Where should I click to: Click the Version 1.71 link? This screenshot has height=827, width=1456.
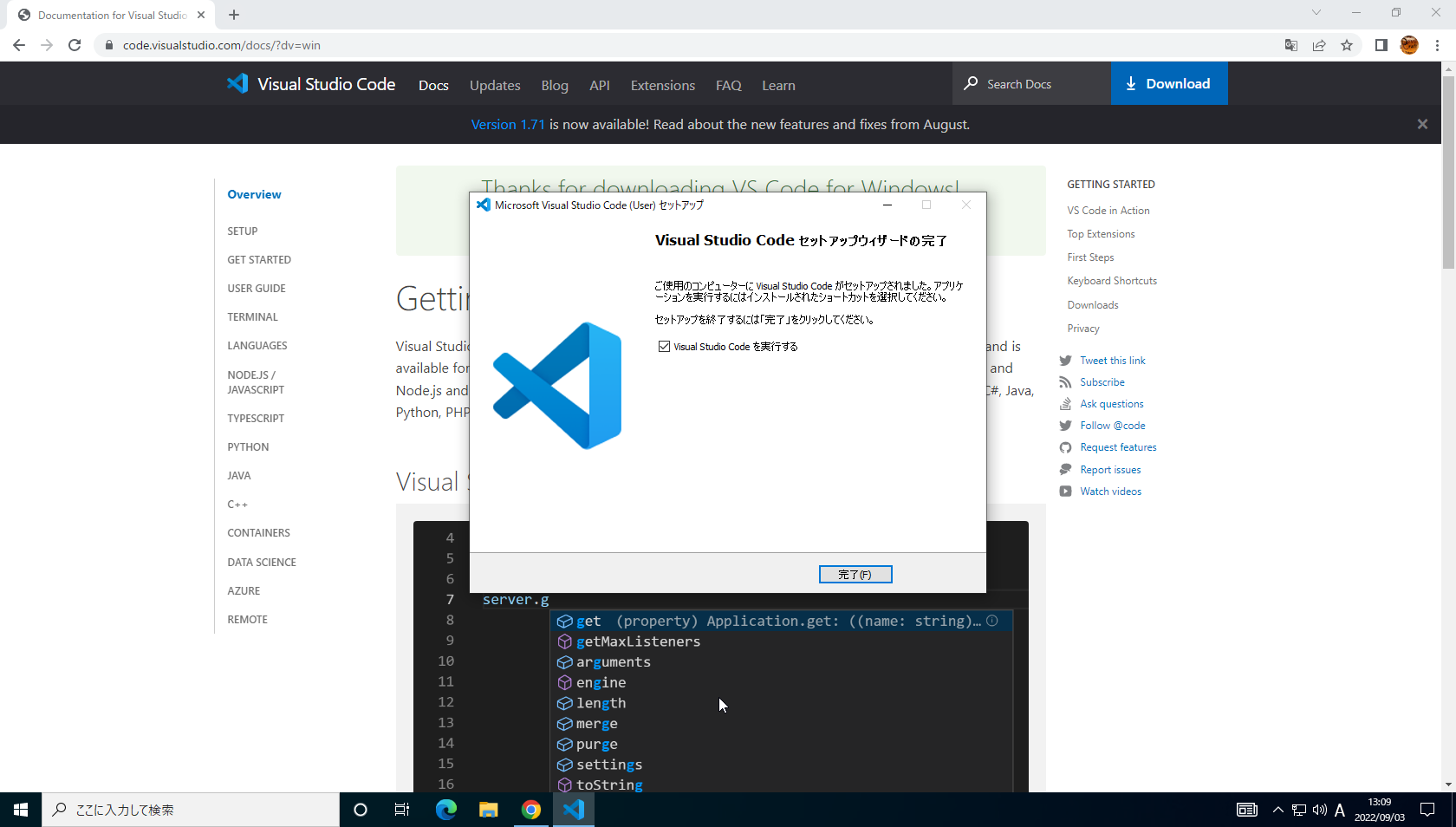(x=508, y=124)
